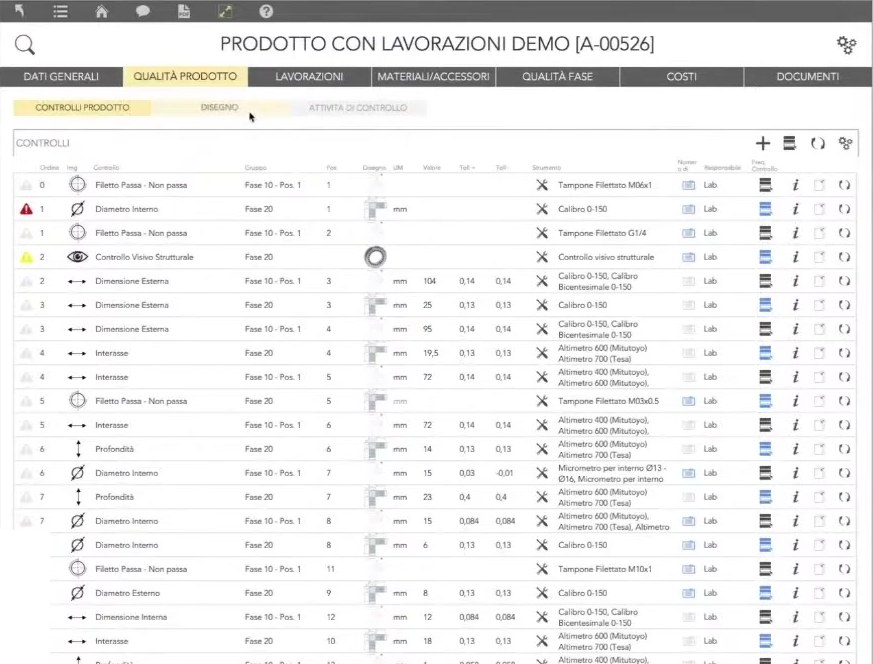Screen dimensions: 873x664
Task: Click value '104' in Dimensione Esterna row
Action: coord(429,281)
